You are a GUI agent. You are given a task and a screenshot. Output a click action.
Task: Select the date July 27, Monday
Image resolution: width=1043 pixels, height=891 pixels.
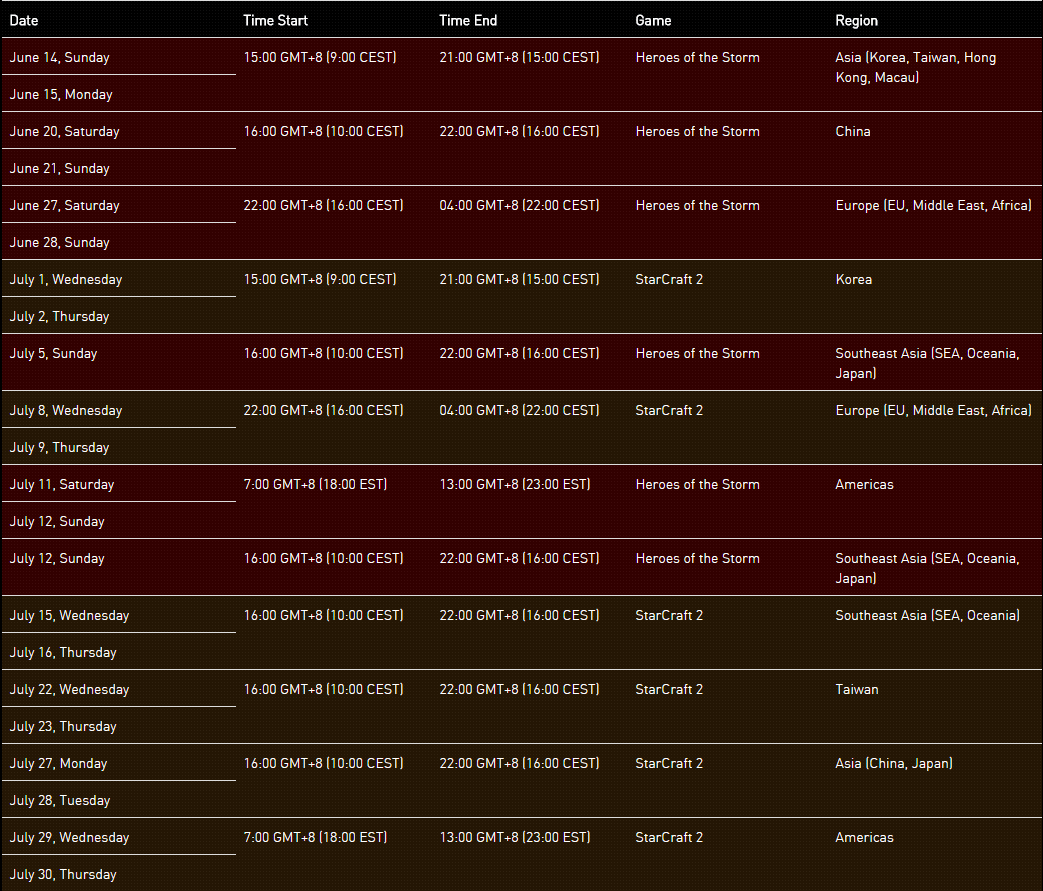pyautogui.click(x=58, y=763)
